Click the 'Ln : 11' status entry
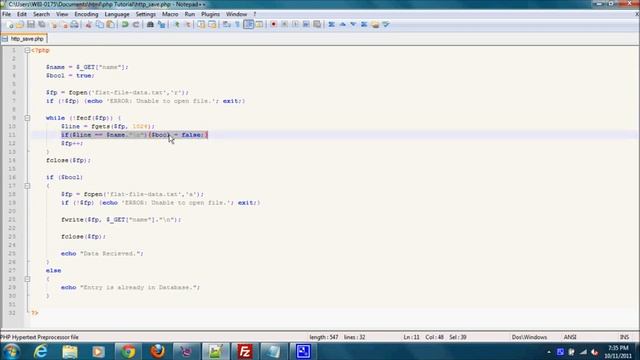640x360 pixels. (x=411, y=337)
